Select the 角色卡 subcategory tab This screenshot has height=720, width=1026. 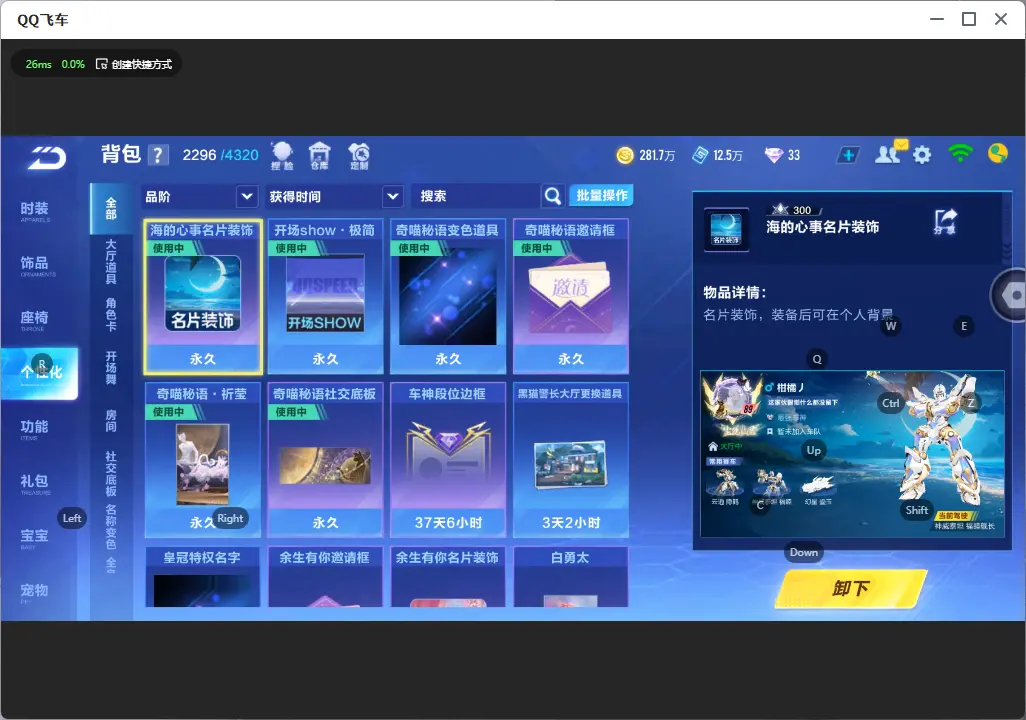(x=111, y=315)
